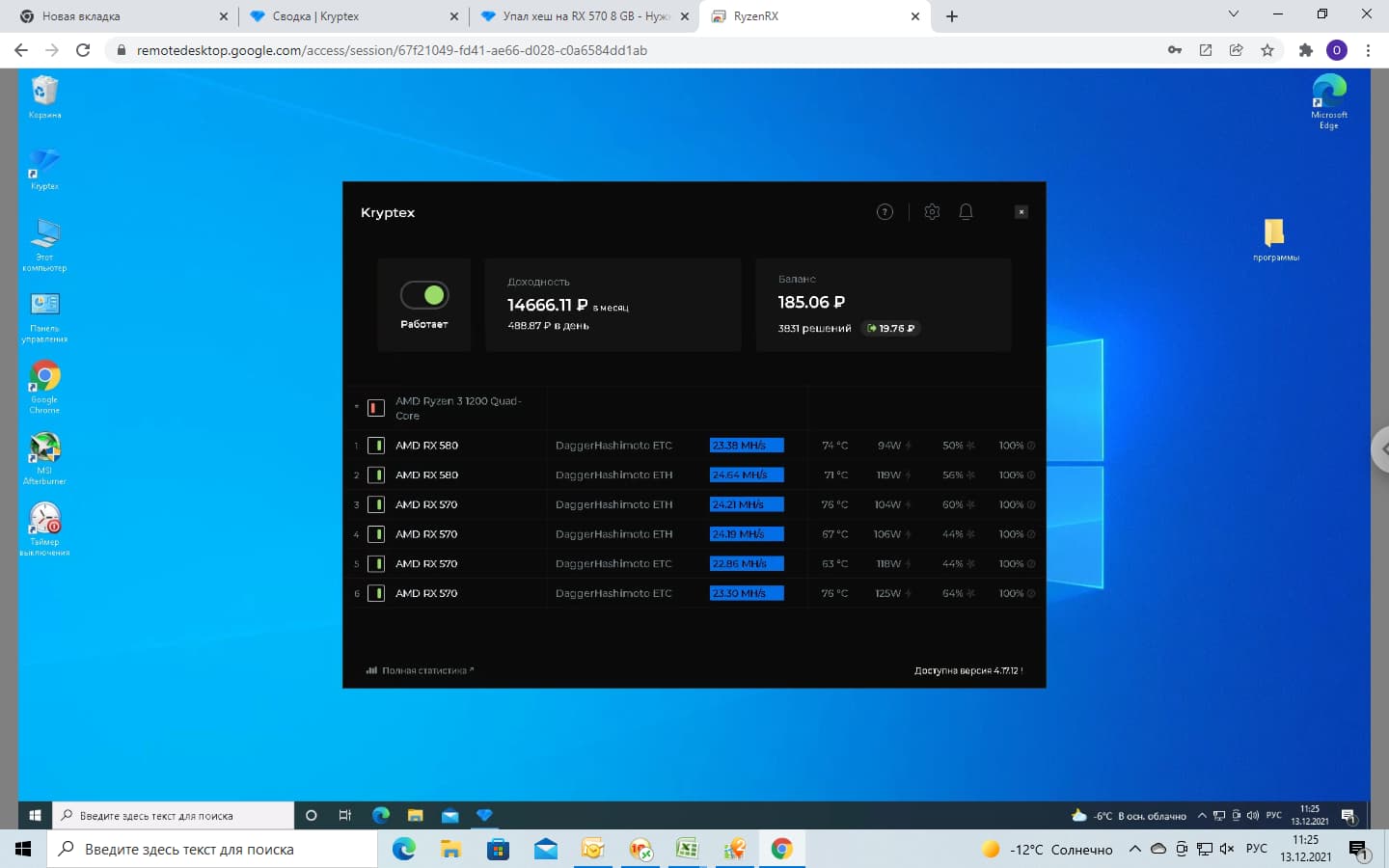Open notification center in local taskbar
Viewport: 1389px width, 868px height.
click(x=1358, y=850)
